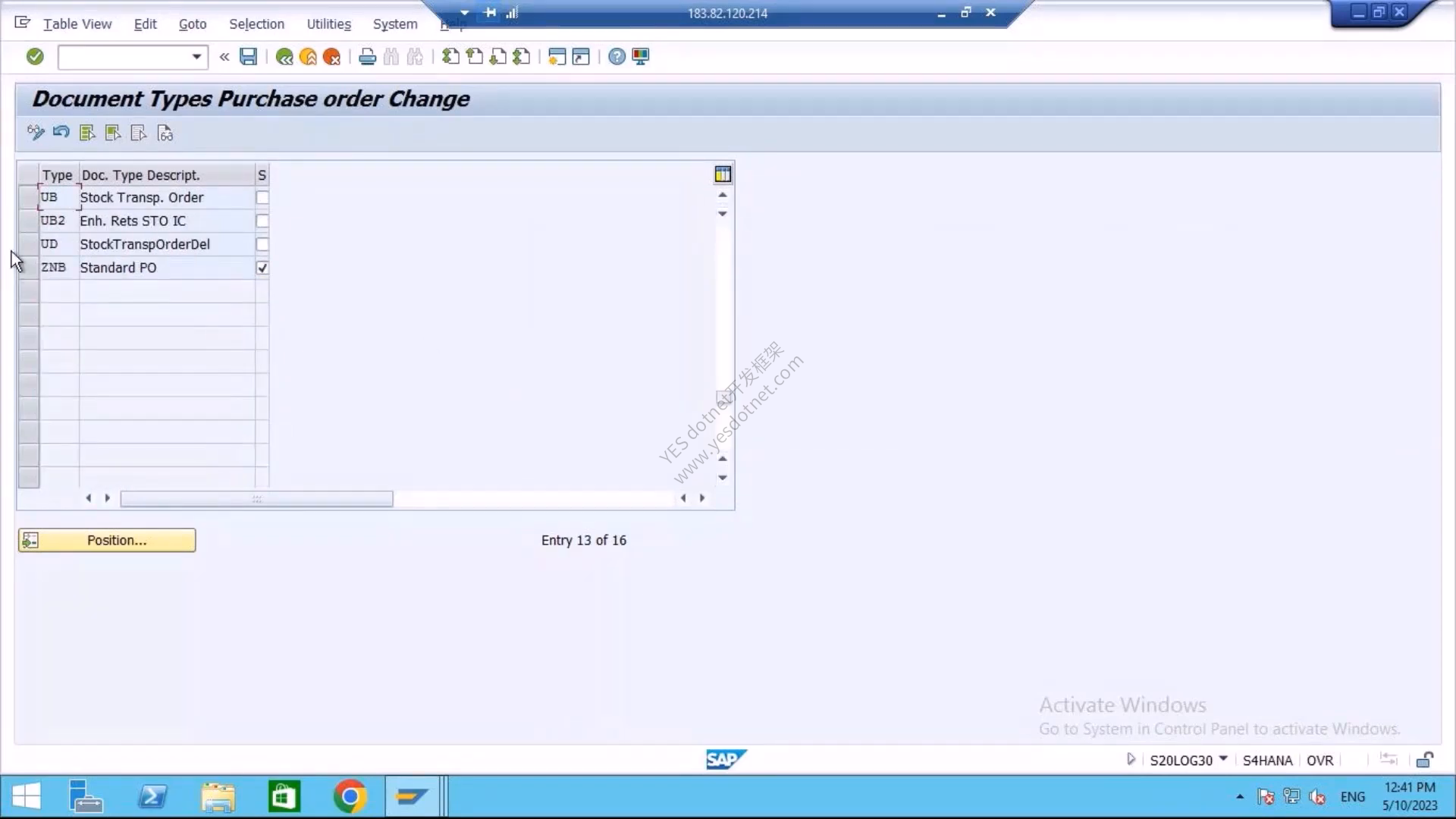Click the green Enter checkmark icon
Viewport: 1456px width, 819px height.
[x=35, y=57]
